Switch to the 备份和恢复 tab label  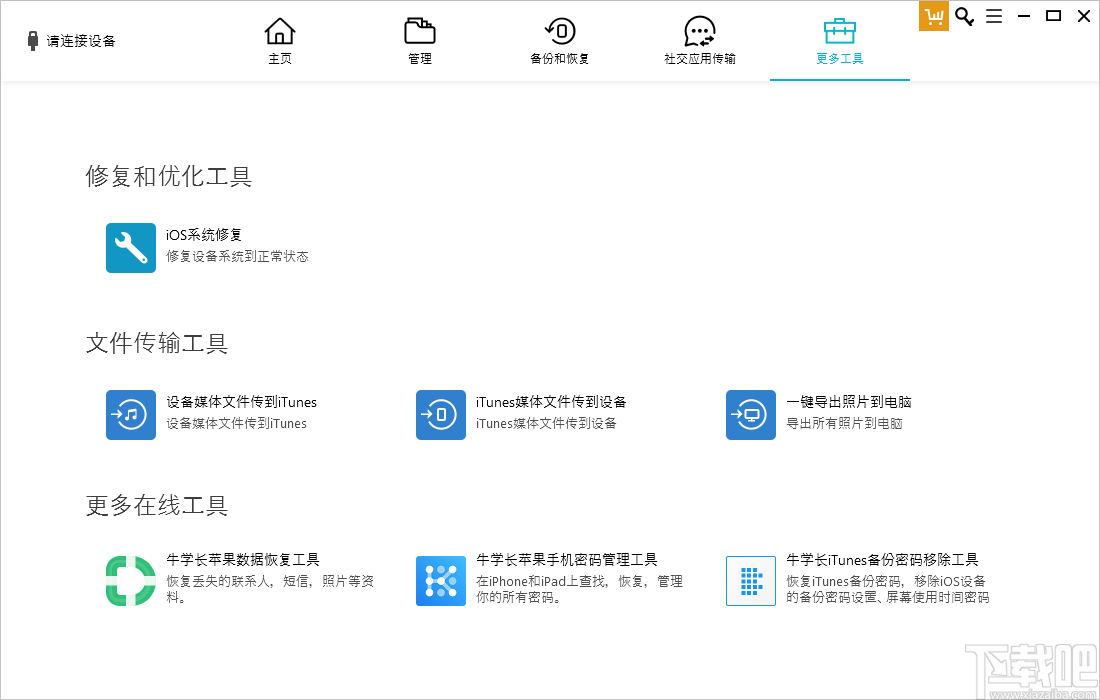click(x=560, y=59)
